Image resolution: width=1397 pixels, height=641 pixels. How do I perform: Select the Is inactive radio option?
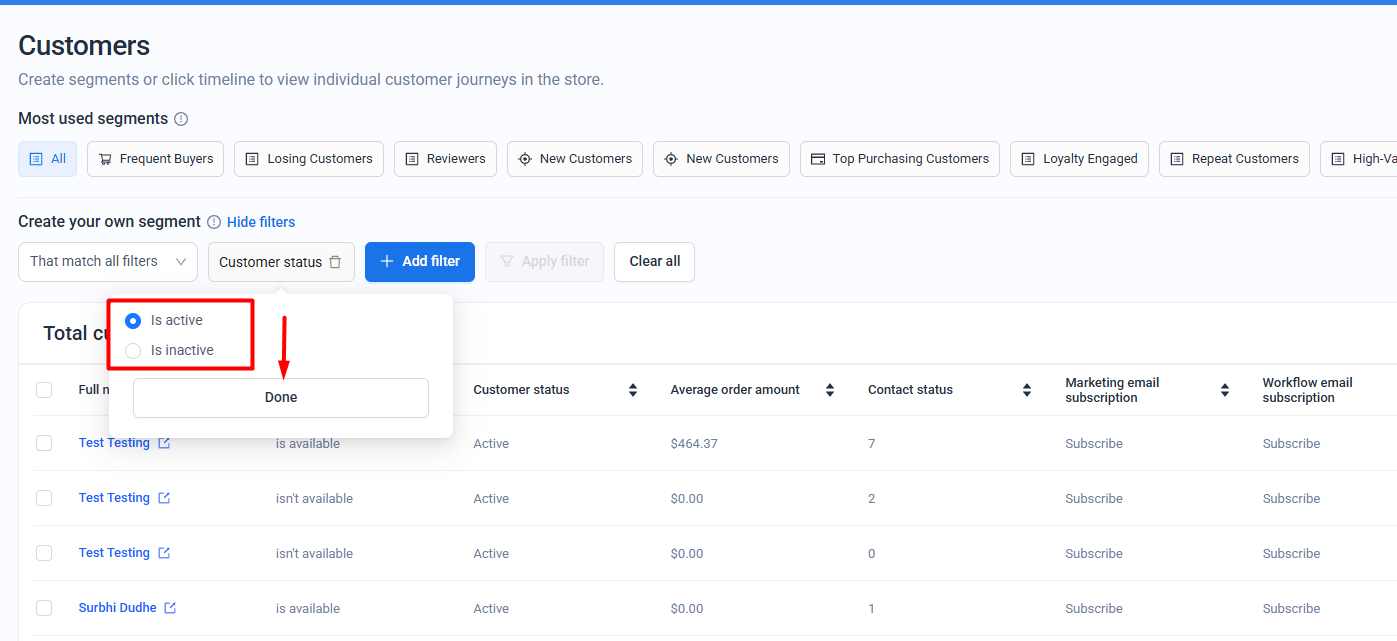pyautogui.click(x=133, y=350)
